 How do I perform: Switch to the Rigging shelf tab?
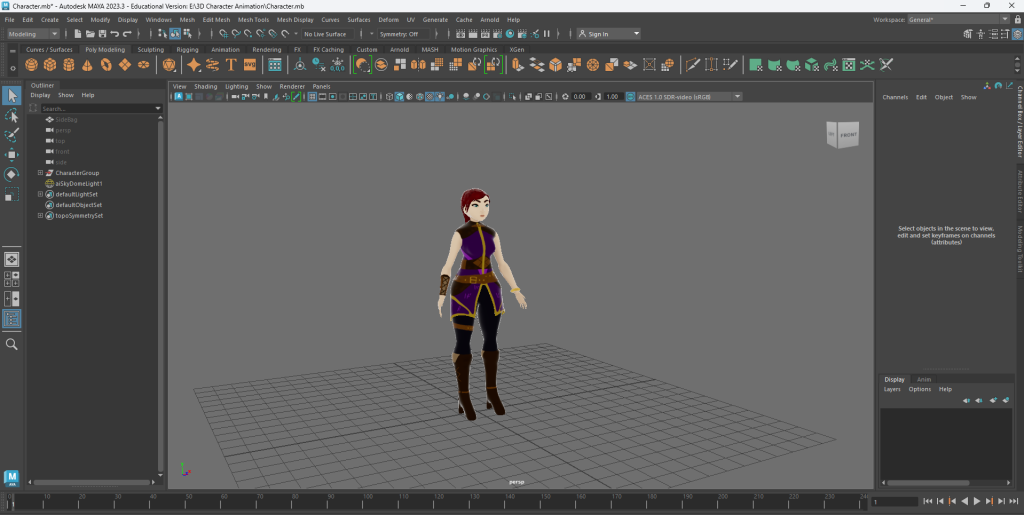[187, 49]
